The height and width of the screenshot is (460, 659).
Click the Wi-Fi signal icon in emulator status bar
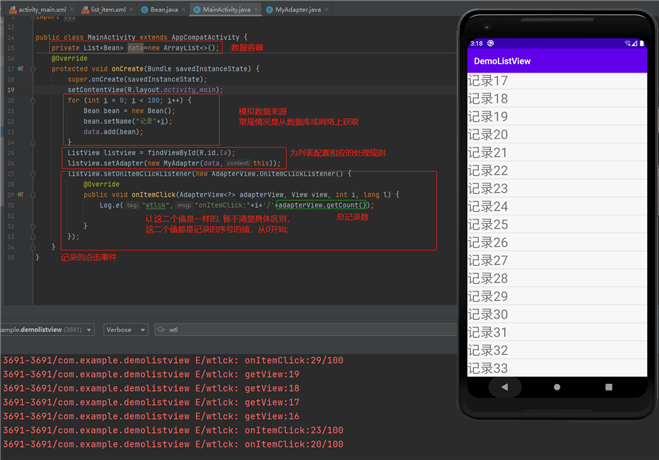pos(628,43)
